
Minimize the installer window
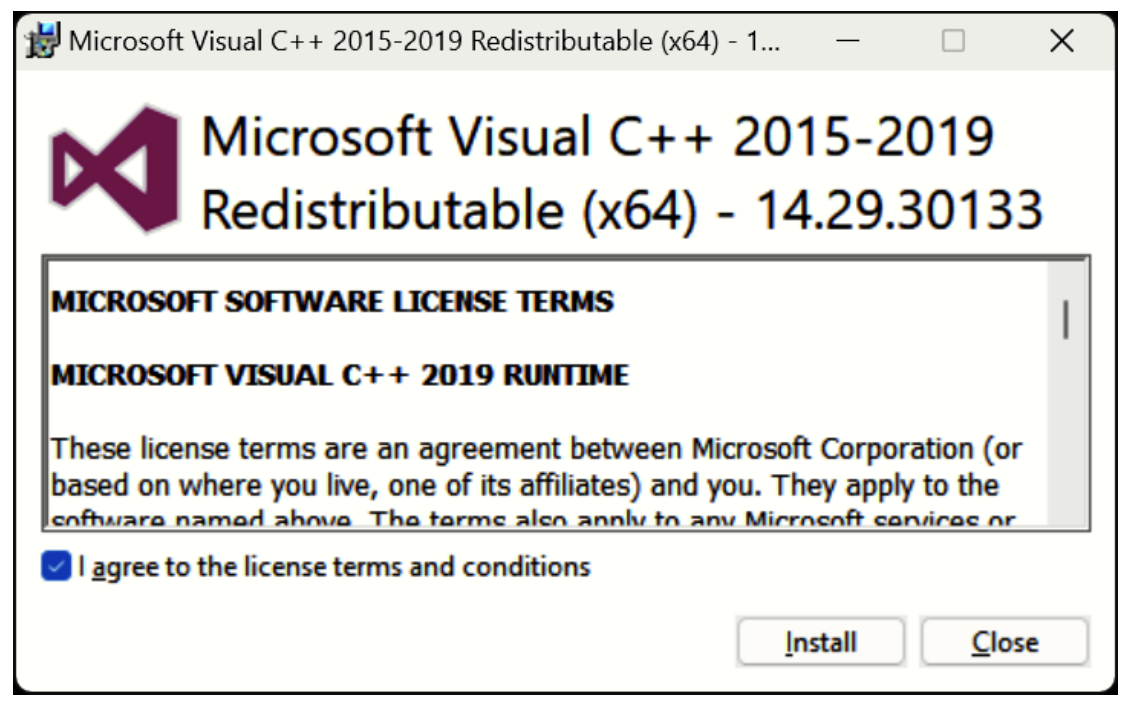coord(848,42)
